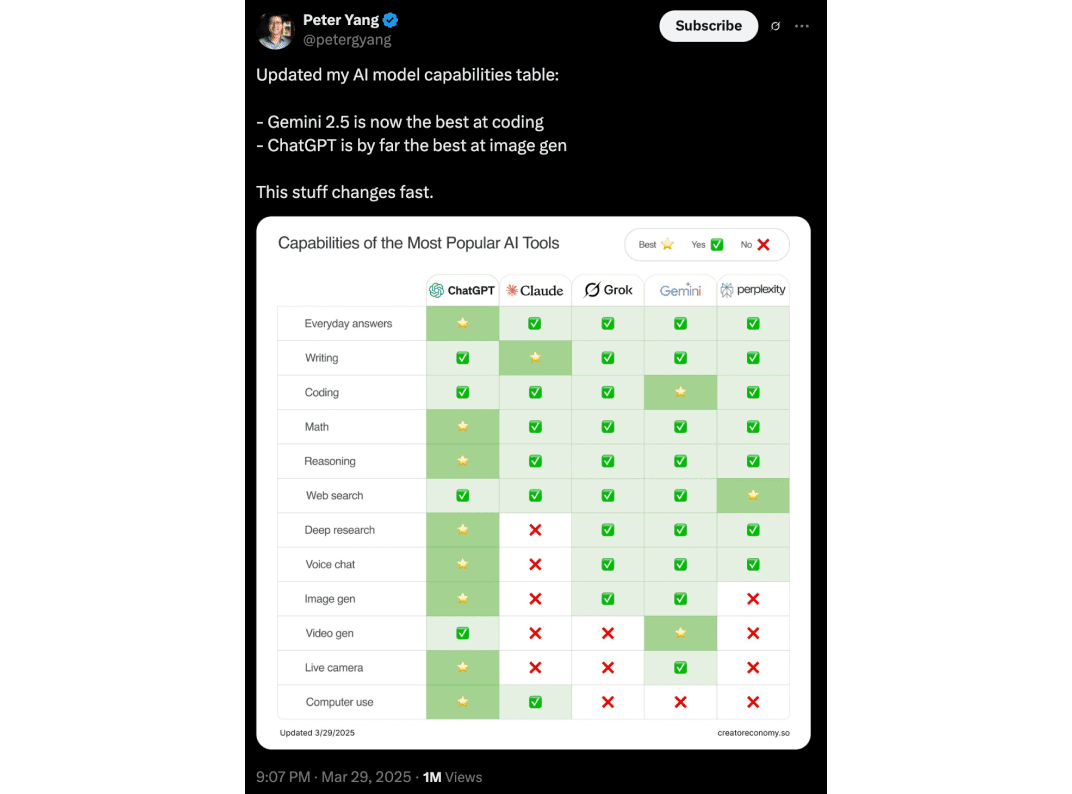Click the Web search row label
The height and width of the screenshot is (794, 1072).
[x=334, y=496]
